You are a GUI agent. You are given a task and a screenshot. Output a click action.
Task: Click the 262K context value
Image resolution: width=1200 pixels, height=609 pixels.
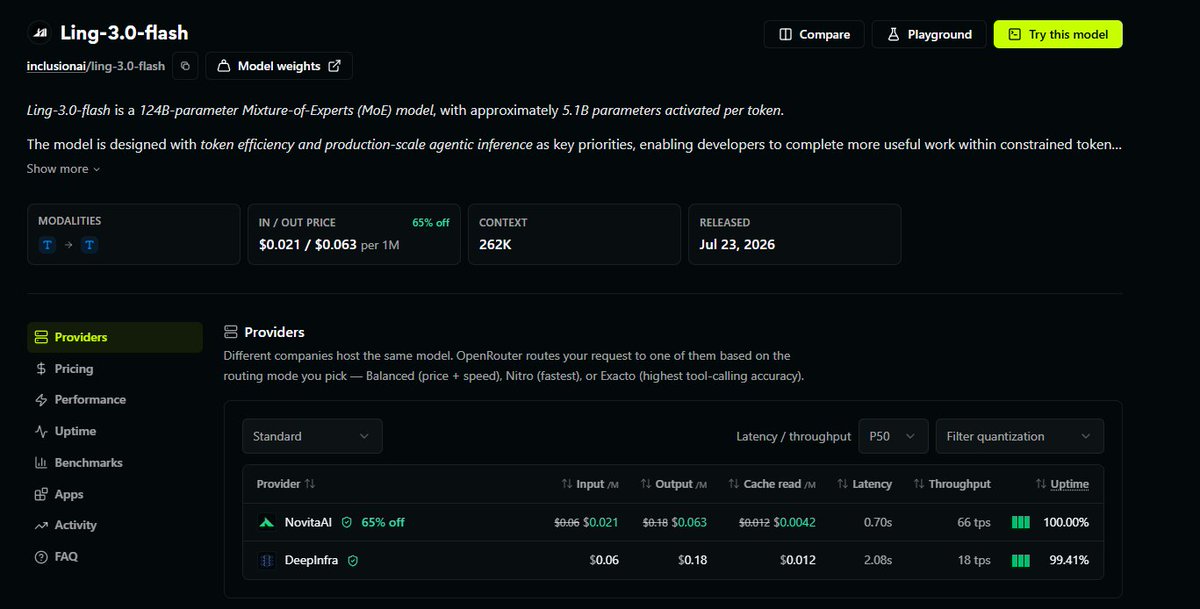click(497, 244)
